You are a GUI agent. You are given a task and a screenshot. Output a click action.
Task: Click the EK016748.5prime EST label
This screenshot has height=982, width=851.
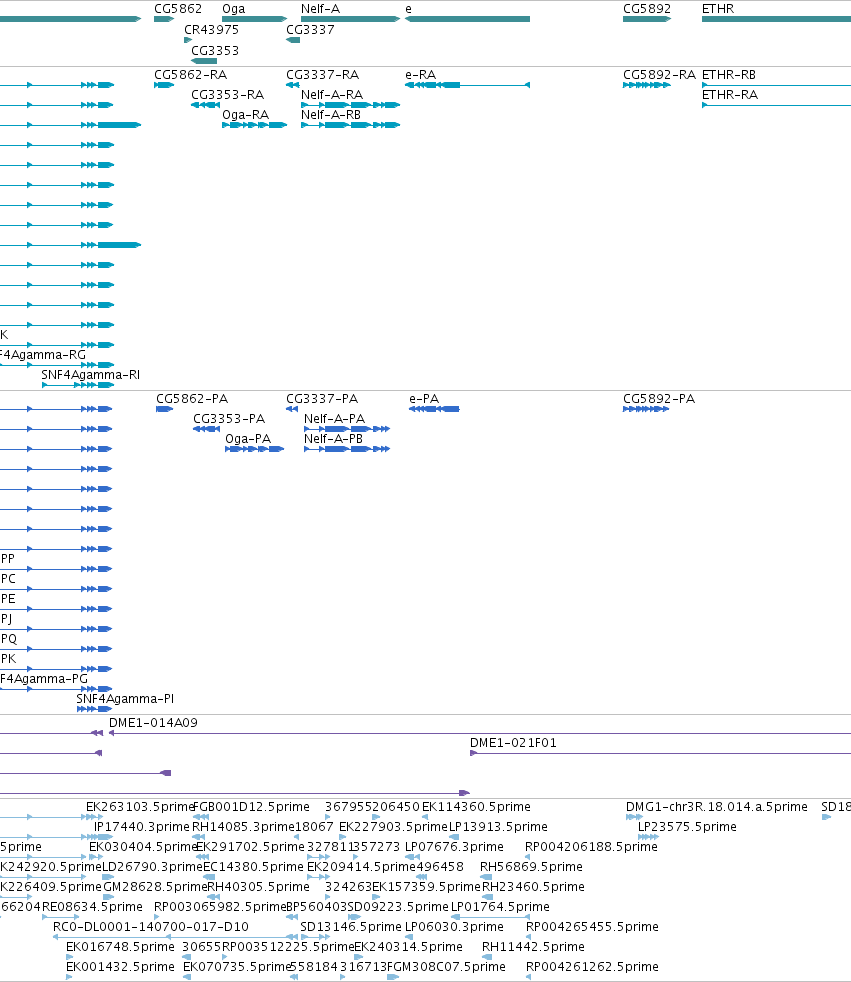point(120,947)
